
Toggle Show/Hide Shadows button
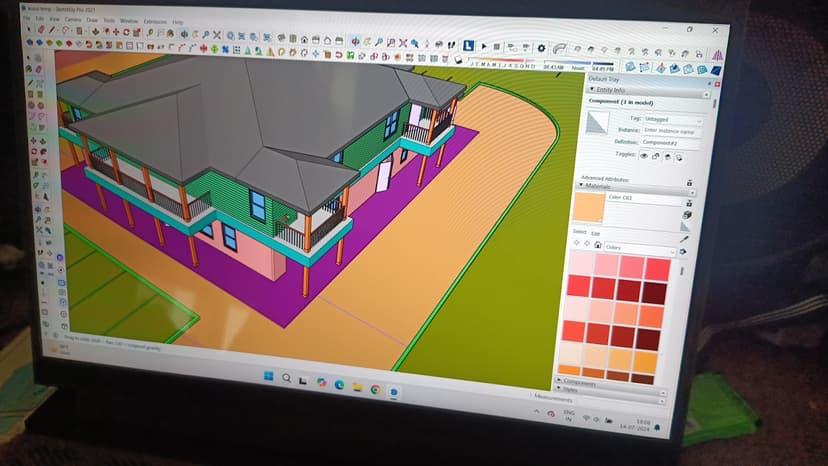(459, 60)
